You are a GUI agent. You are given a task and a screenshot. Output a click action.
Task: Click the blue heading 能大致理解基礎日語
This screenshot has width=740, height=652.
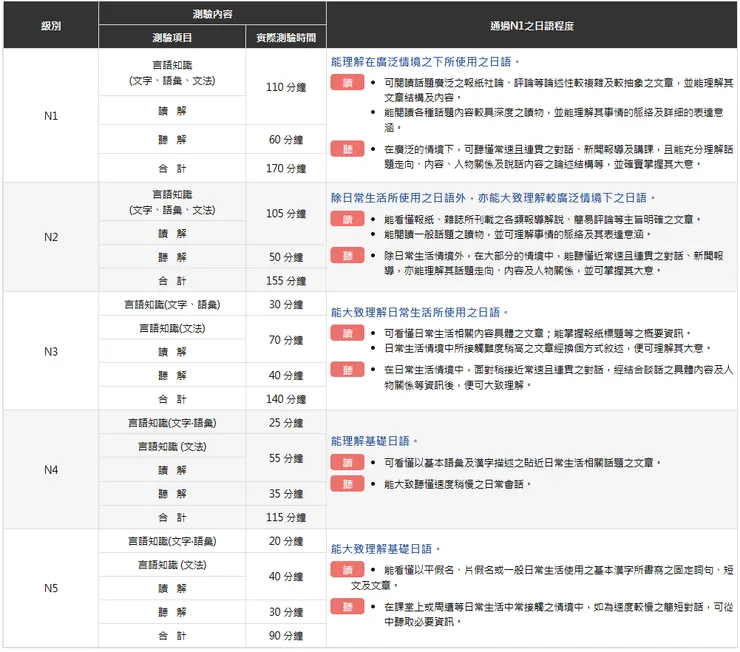pos(385,549)
